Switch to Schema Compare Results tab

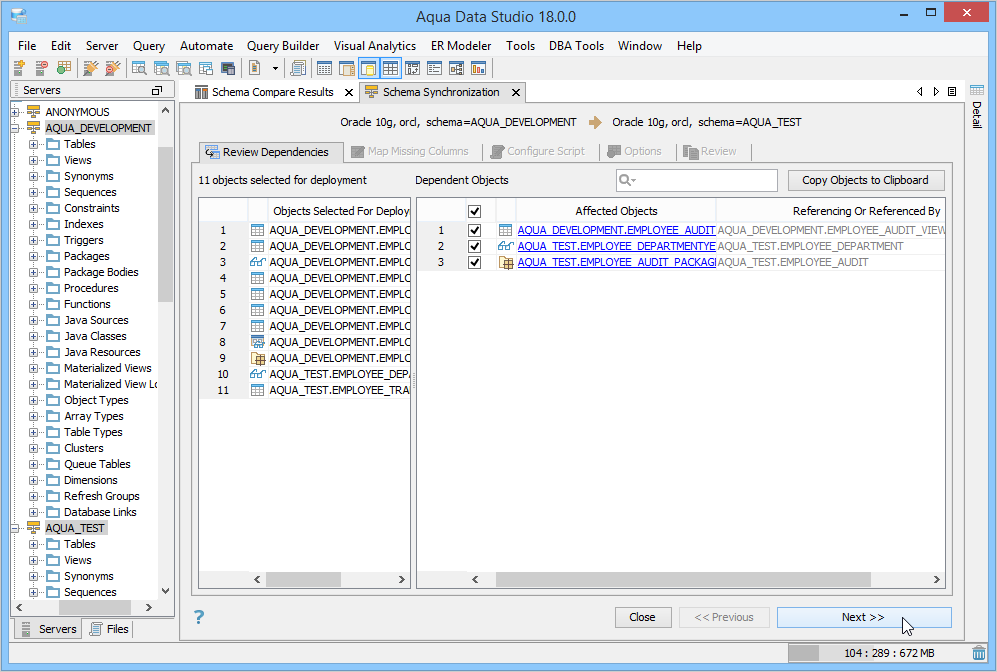273,92
